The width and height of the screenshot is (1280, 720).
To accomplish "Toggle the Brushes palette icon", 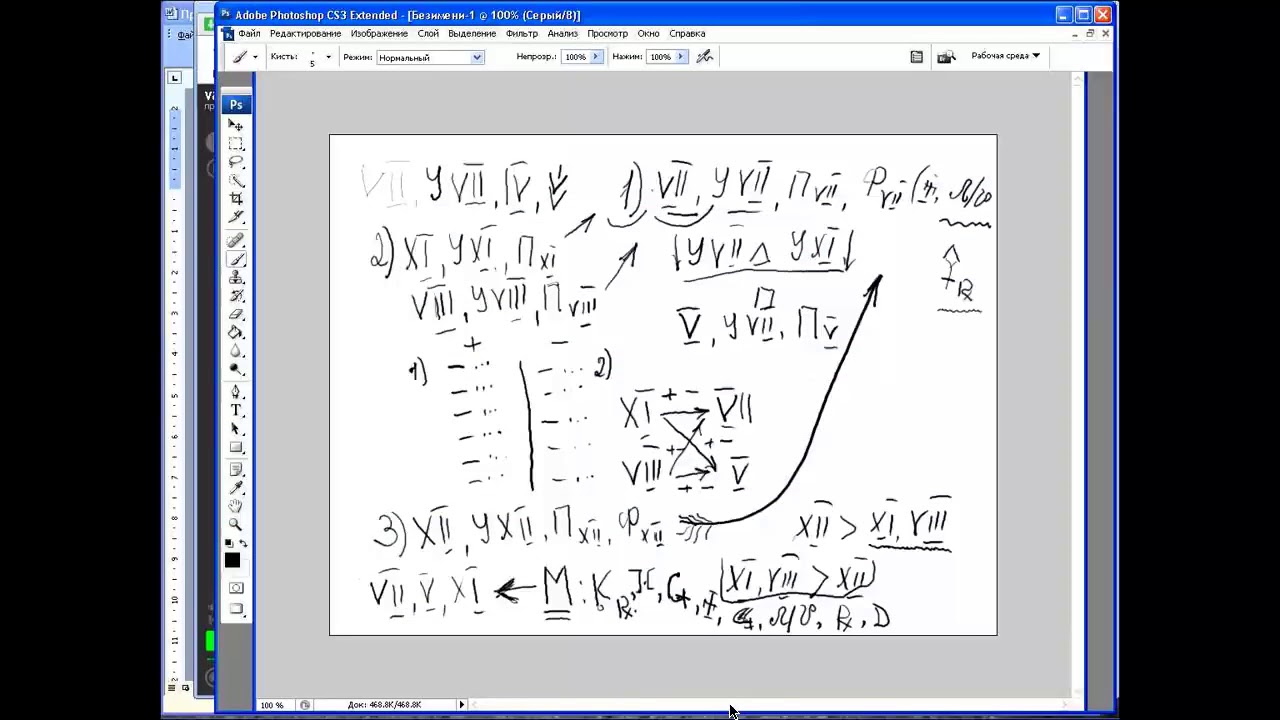I will (x=916, y=57).
